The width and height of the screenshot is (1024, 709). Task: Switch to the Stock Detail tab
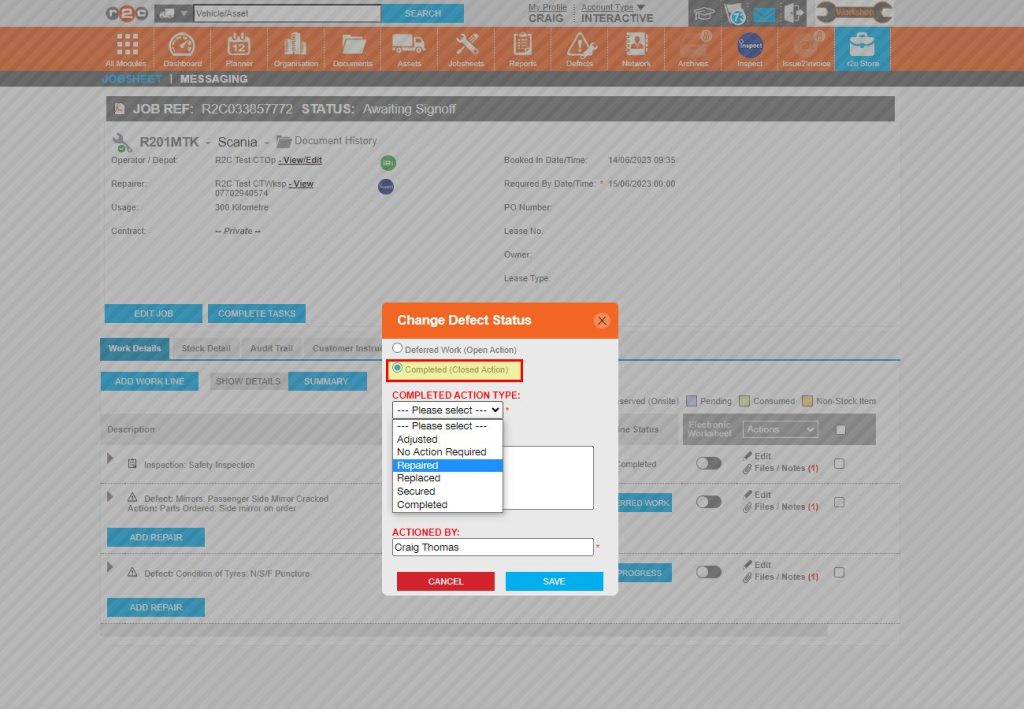click(206, 349)
